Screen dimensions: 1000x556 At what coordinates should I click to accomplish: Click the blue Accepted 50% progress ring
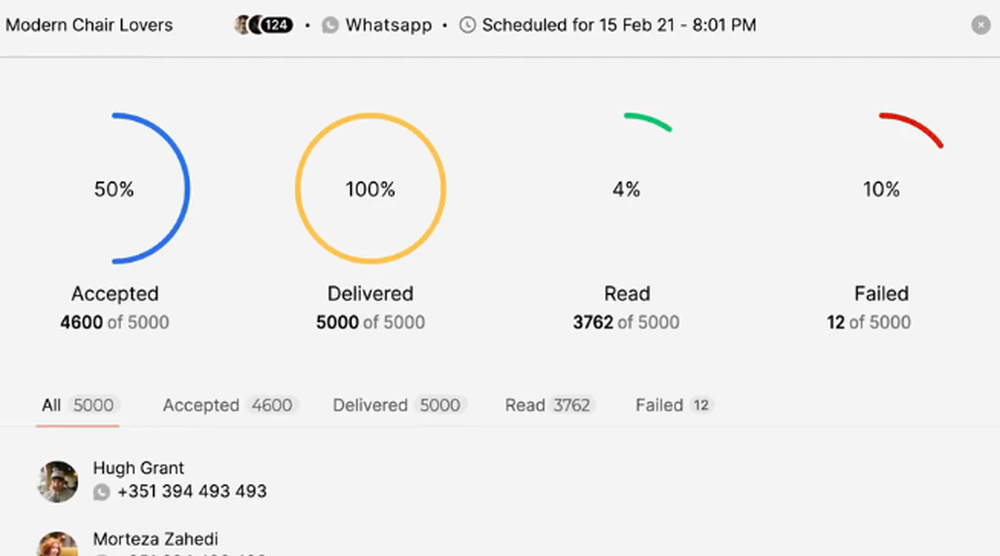186,188
